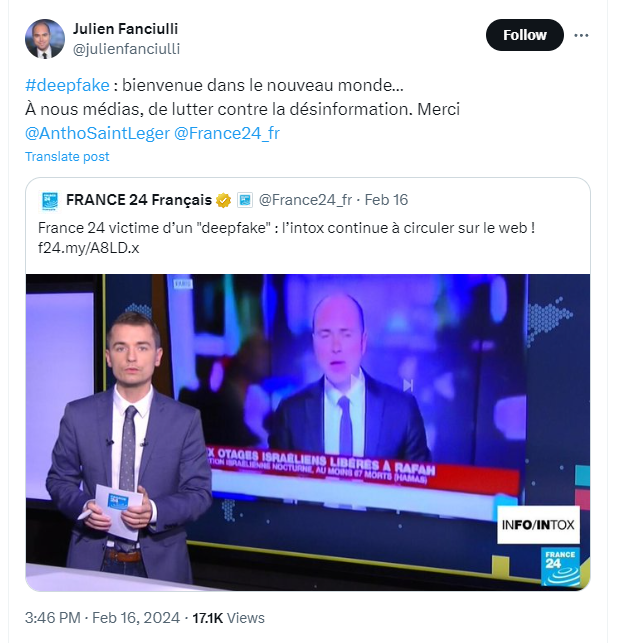Image resolution: width=617 pixels, height=643 pixels.
Task: Open the @AnthoSaintLeger mention
Action: coord(97,133)
